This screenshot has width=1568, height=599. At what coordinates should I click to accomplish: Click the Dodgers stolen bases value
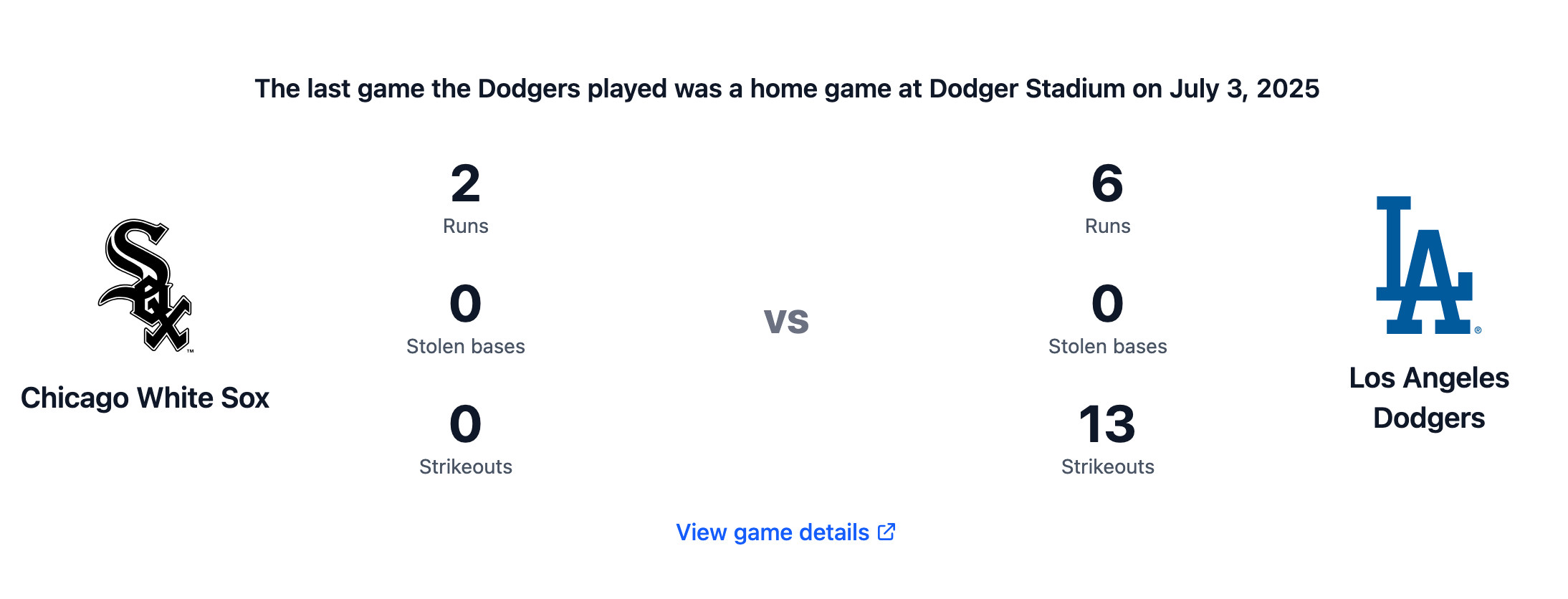1107,304
